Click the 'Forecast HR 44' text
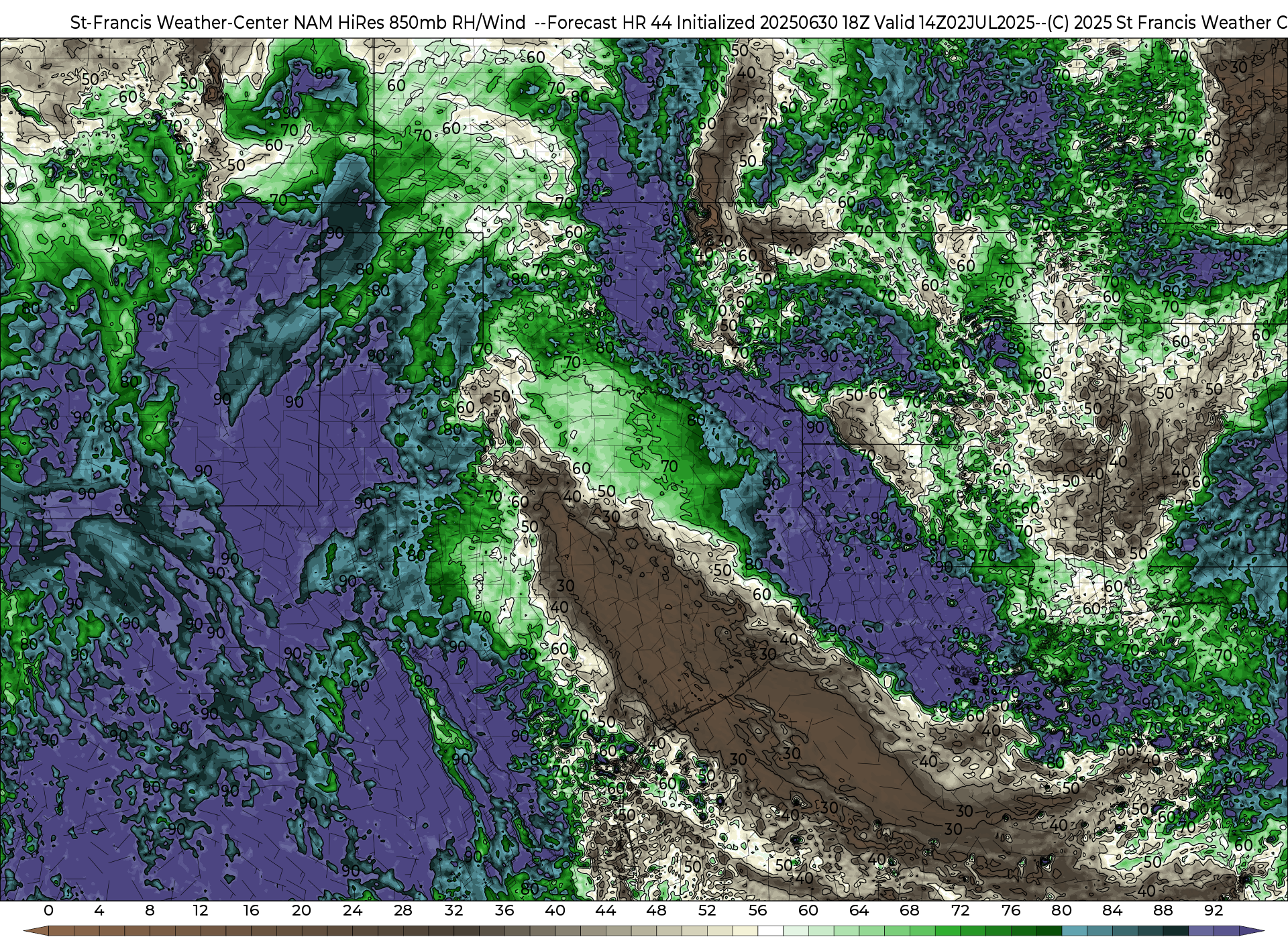The image size is (1288, 939). tap(609, 23)
